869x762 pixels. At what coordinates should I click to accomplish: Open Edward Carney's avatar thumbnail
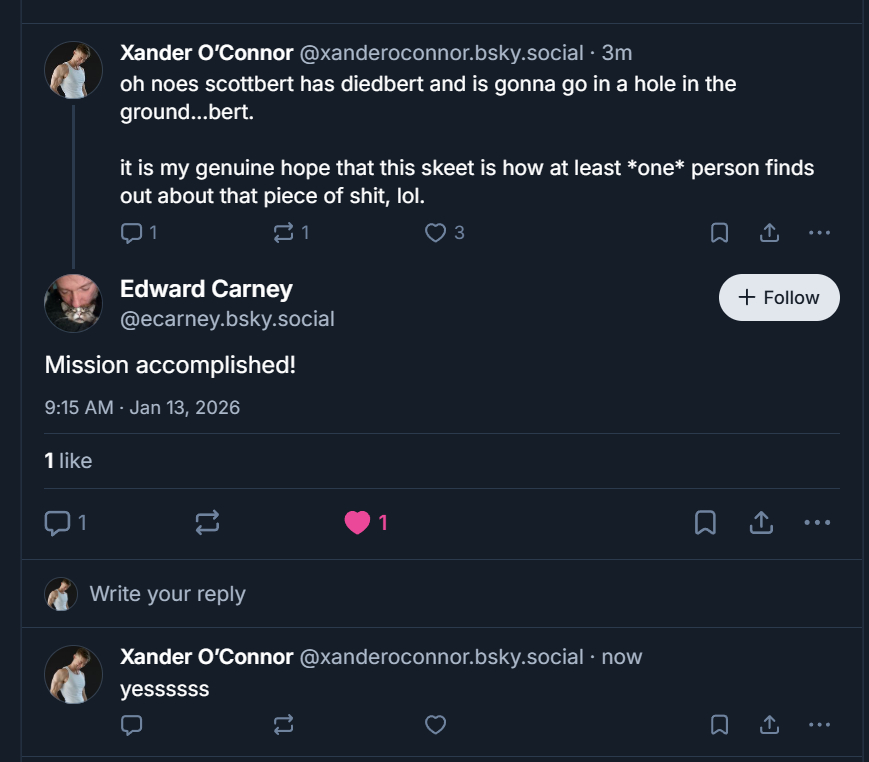(73, 303)
